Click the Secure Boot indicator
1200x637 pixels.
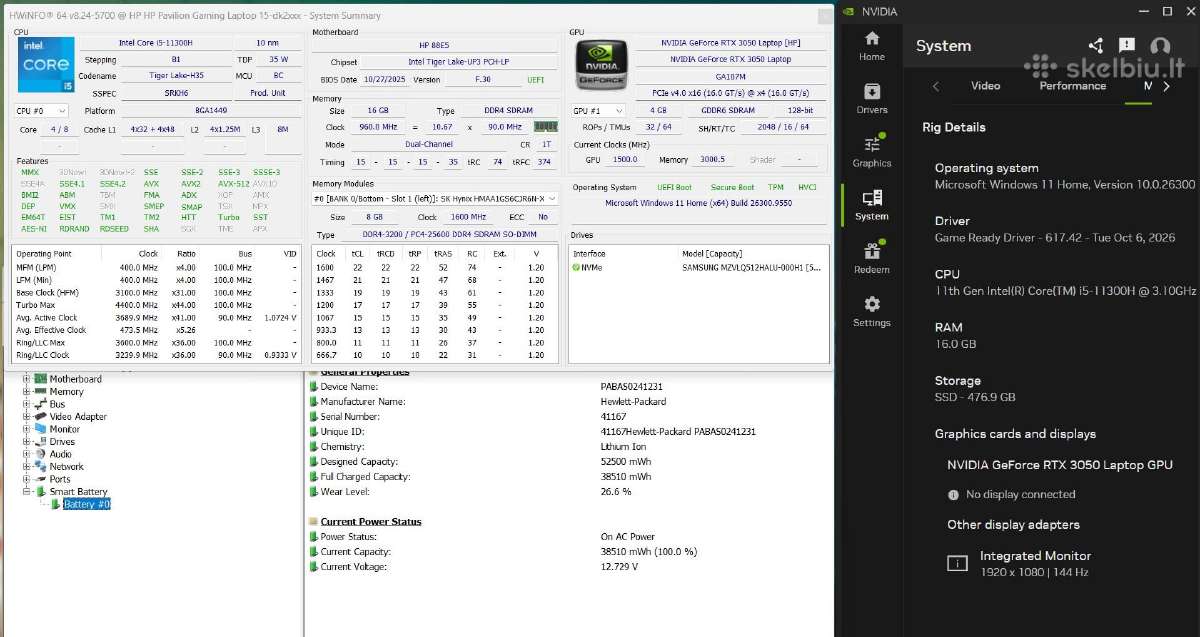pyautogui.click(x=732, y=187)
